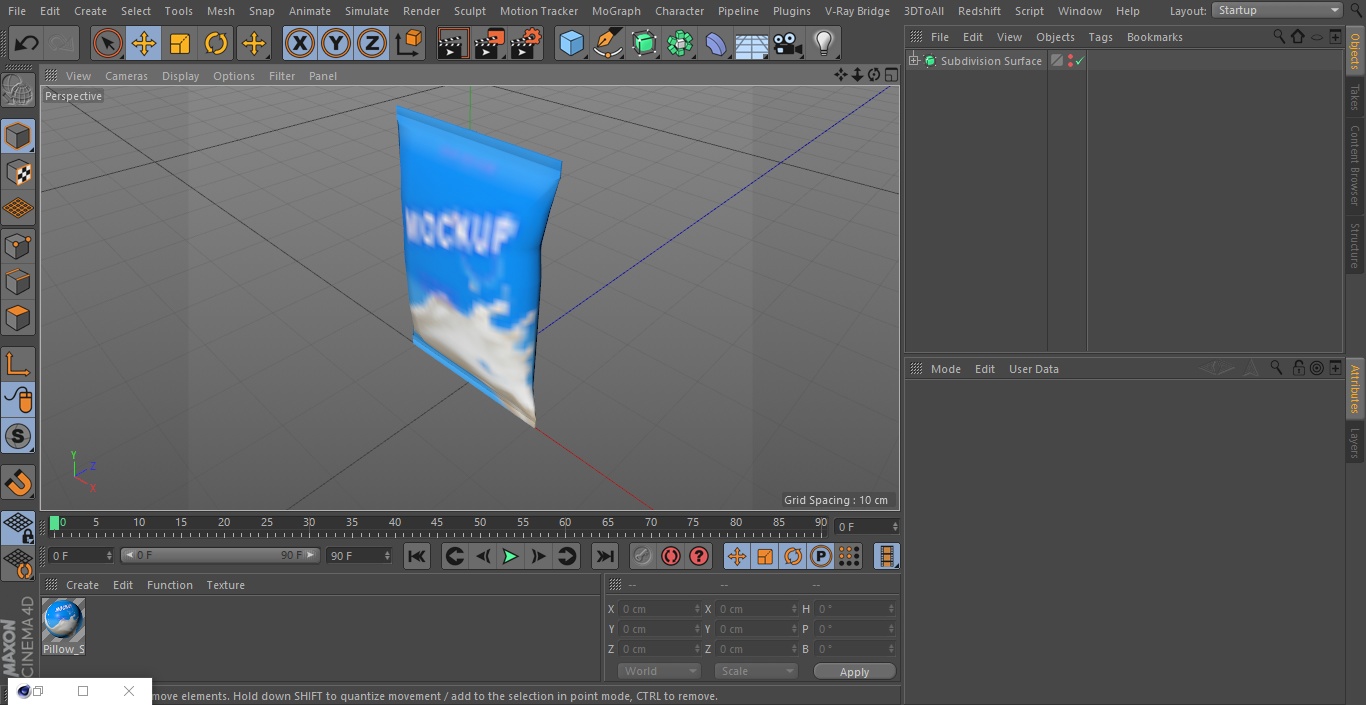
Task: Toggle Z axis lock
Action: (371, 43)
